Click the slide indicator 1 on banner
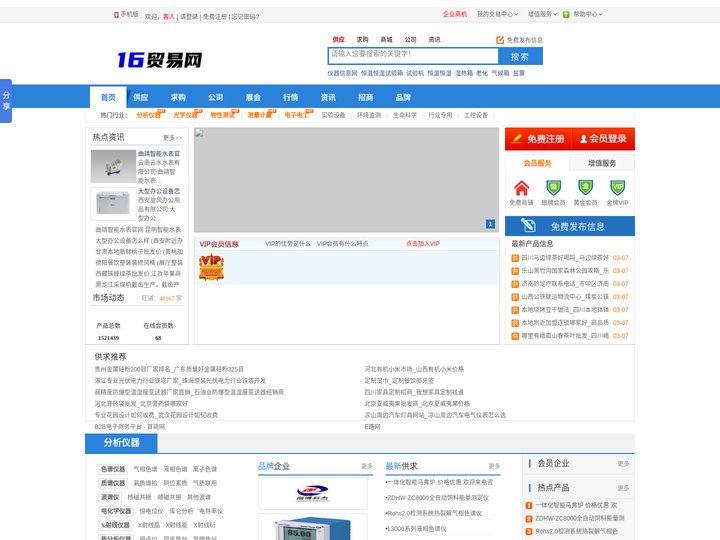This screenshot has height=540, width=720. point(490,224)
